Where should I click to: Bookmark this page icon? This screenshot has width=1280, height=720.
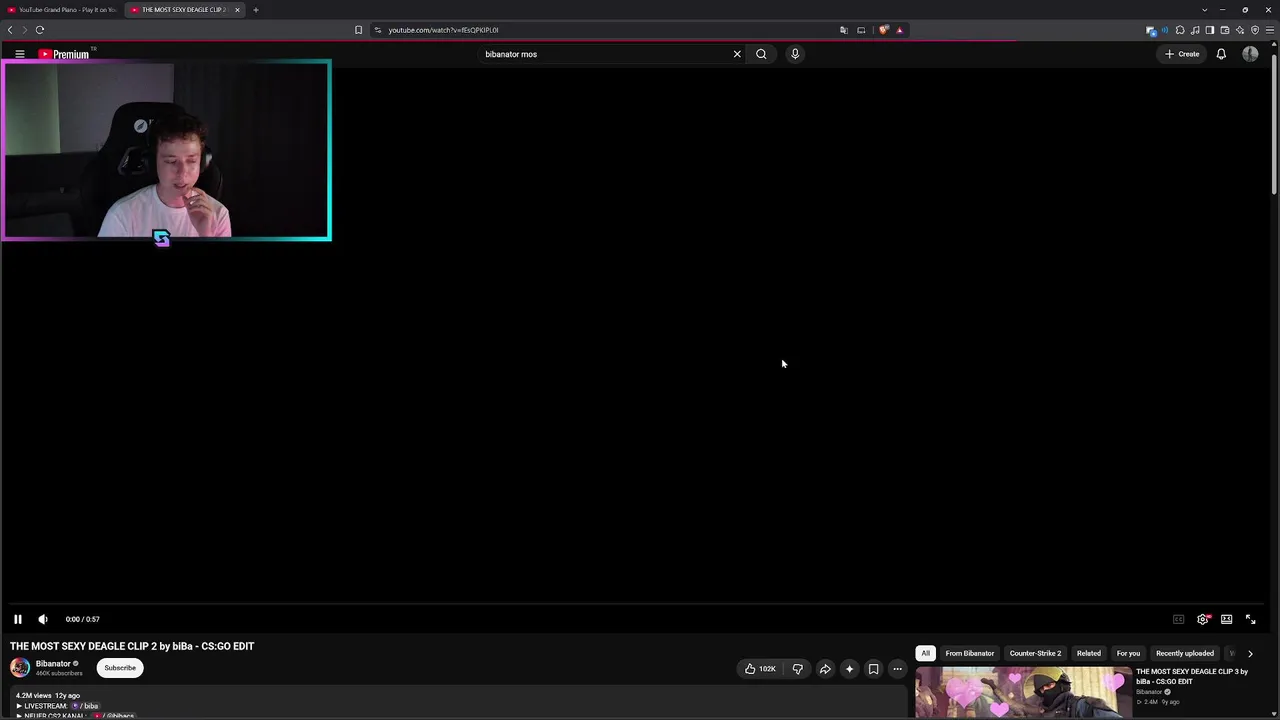(x=358, y=30)
